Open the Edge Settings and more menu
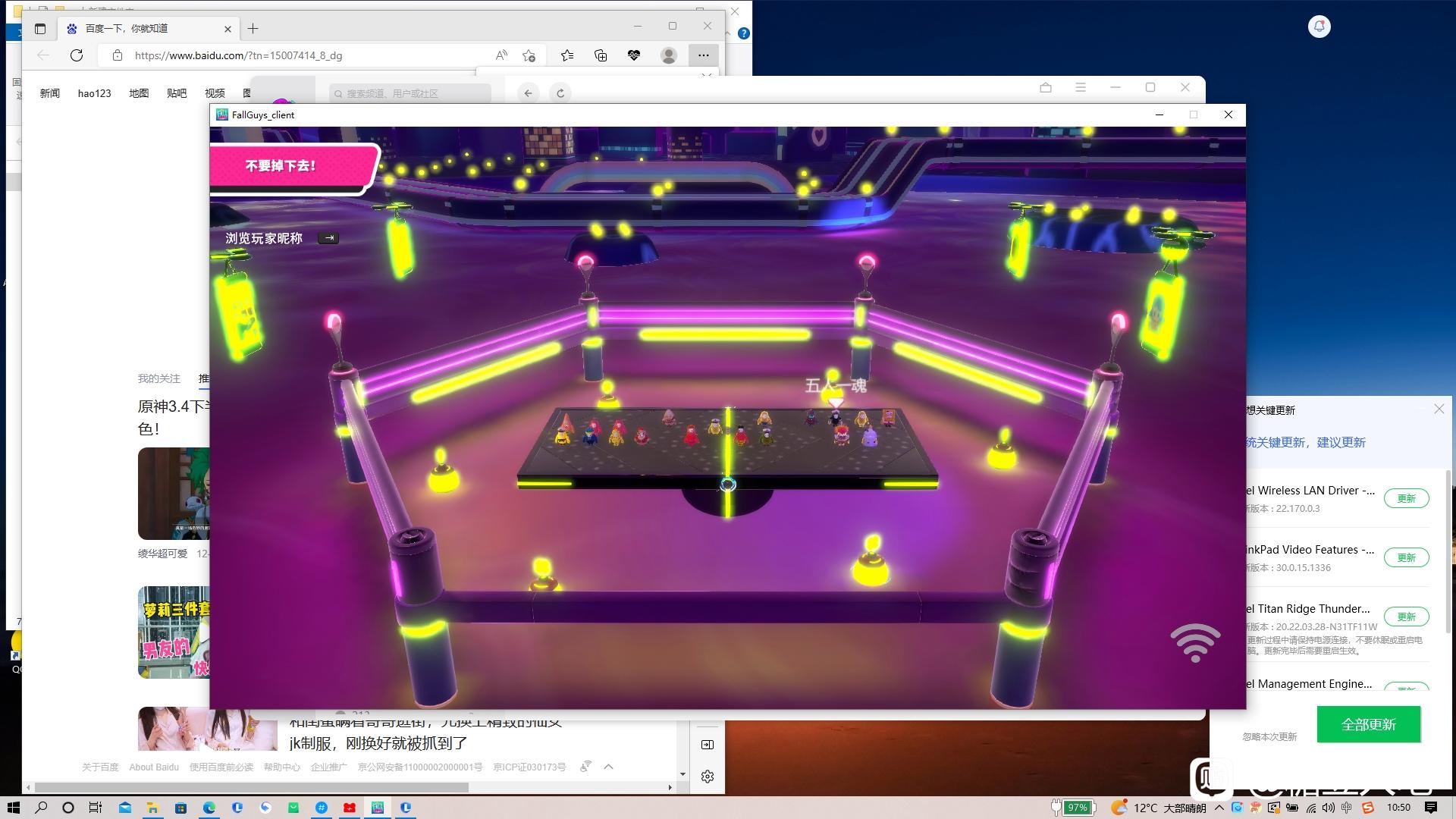 tap(704, 55)
